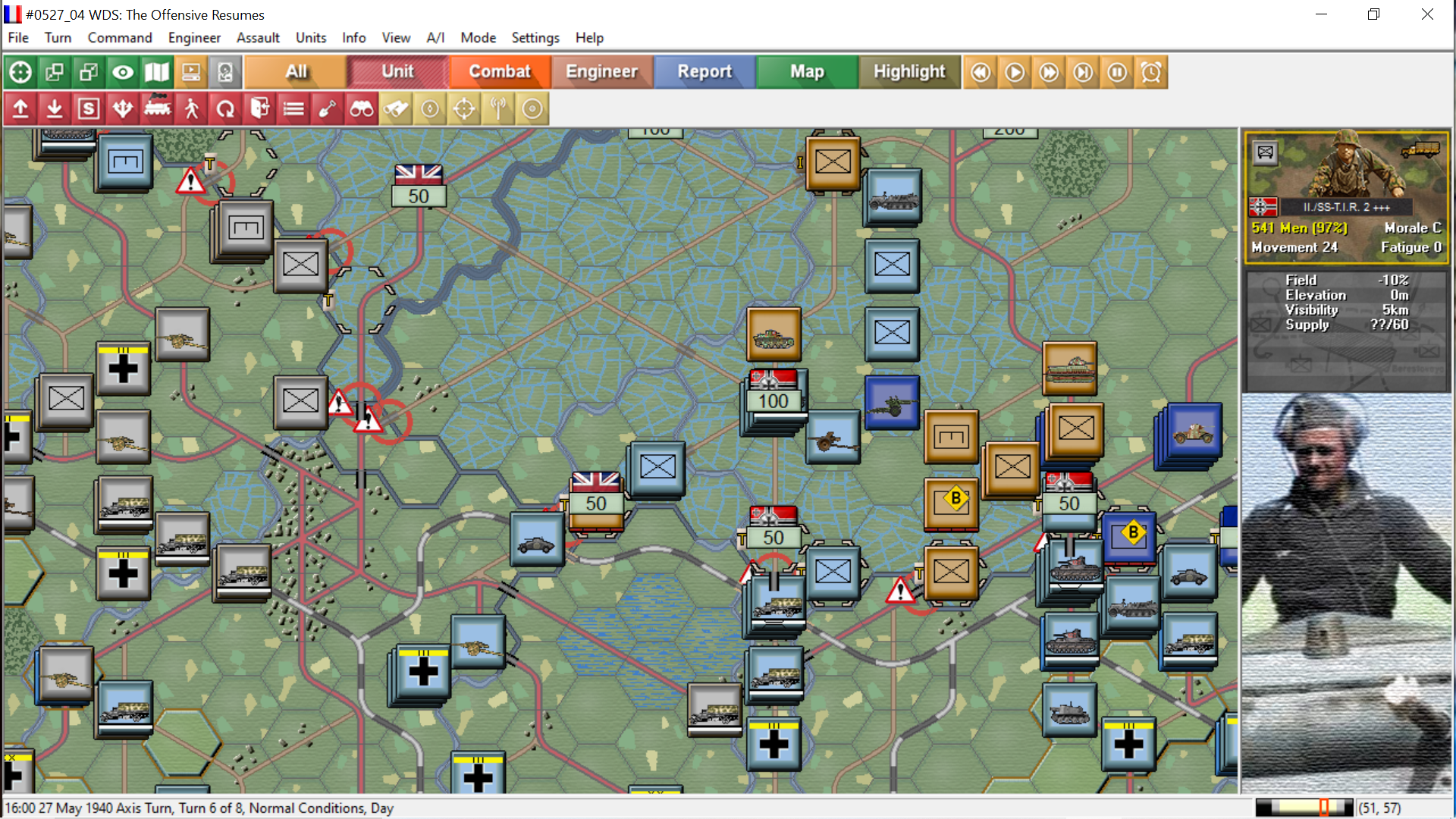Viewport: 1456px width, 819px height.
Task: Open the Map toolbar tab
Action: 807,72
